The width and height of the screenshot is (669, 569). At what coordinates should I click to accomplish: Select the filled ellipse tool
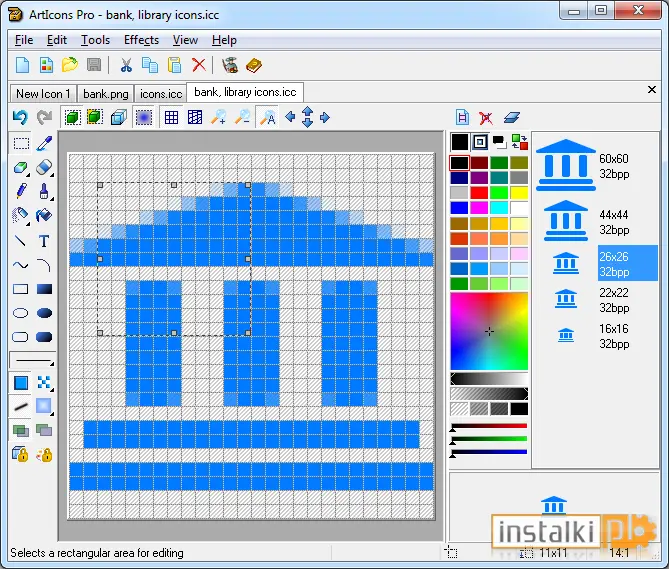pos(44,313)
